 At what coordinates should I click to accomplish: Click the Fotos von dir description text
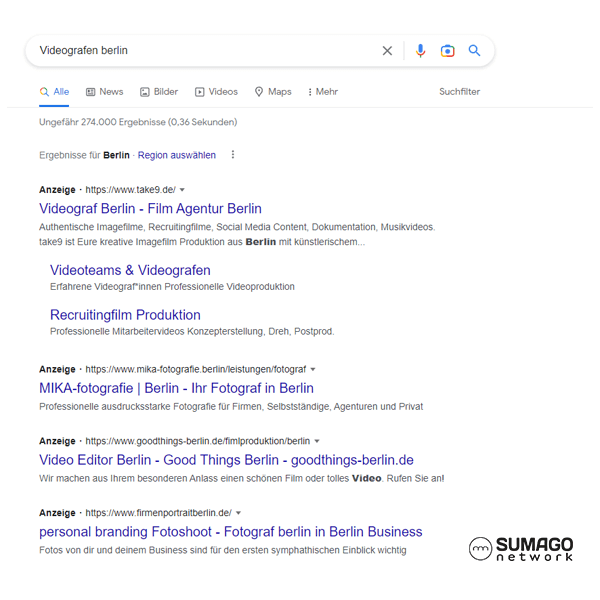point(223,550)
